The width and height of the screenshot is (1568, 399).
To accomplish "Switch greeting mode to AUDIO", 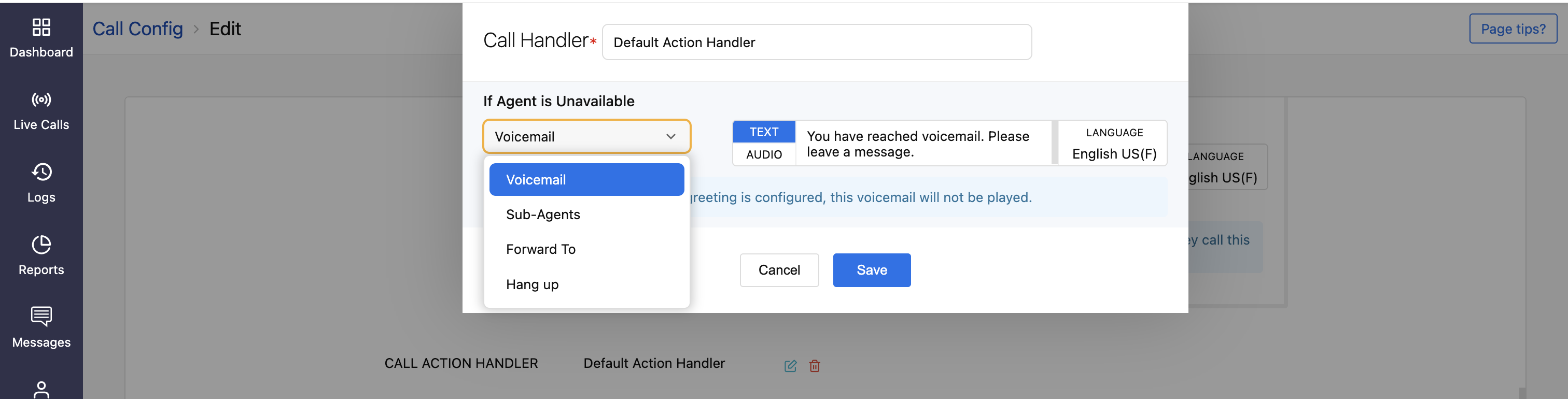I will (763, 154).
